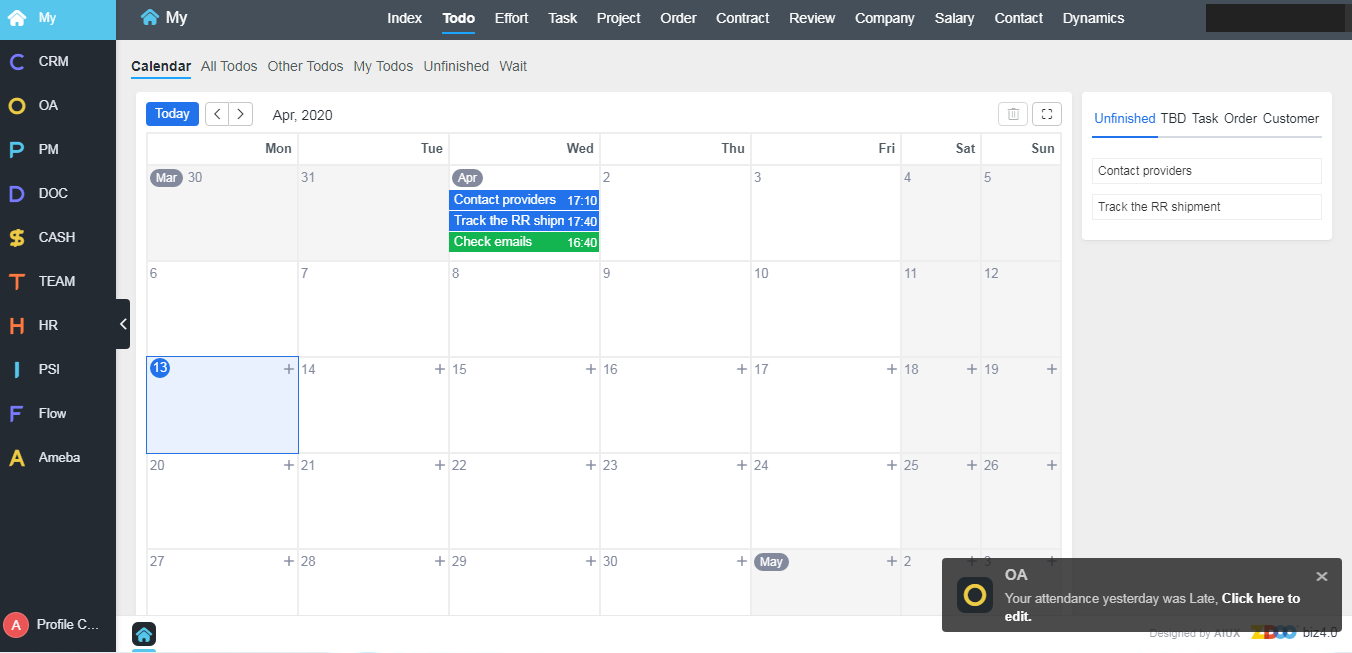
Task: Open the PSI app in sidebar
Action: tap(58, 369)
